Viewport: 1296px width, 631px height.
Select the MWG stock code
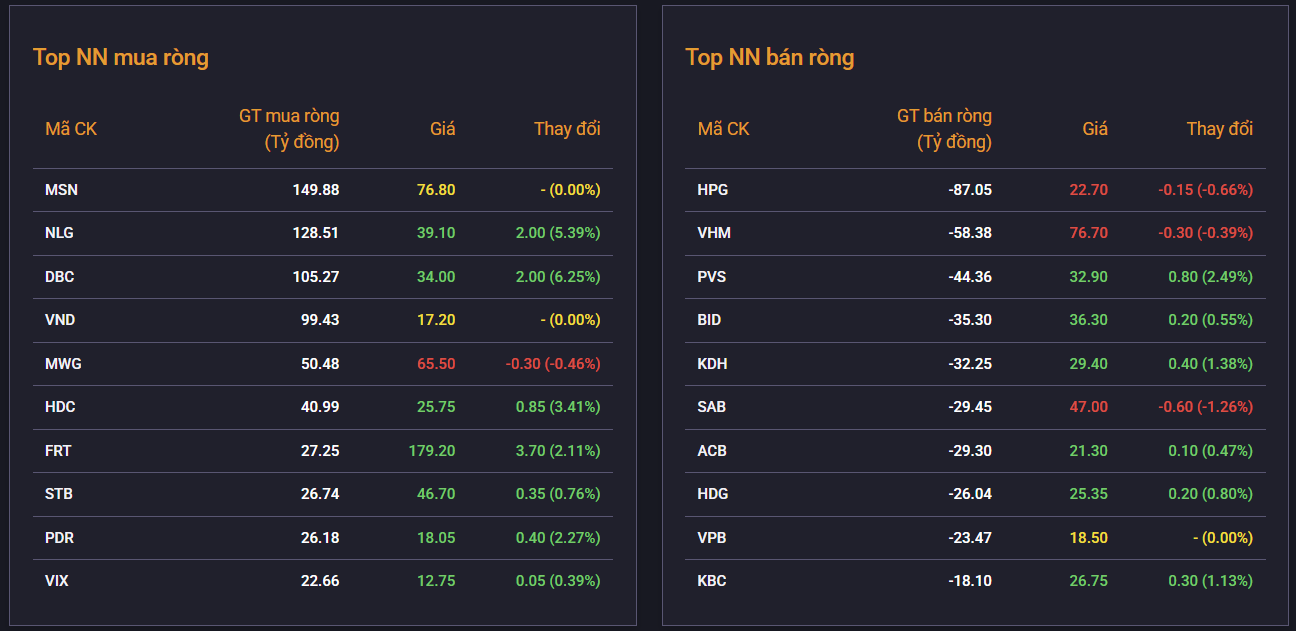[64, 364]
